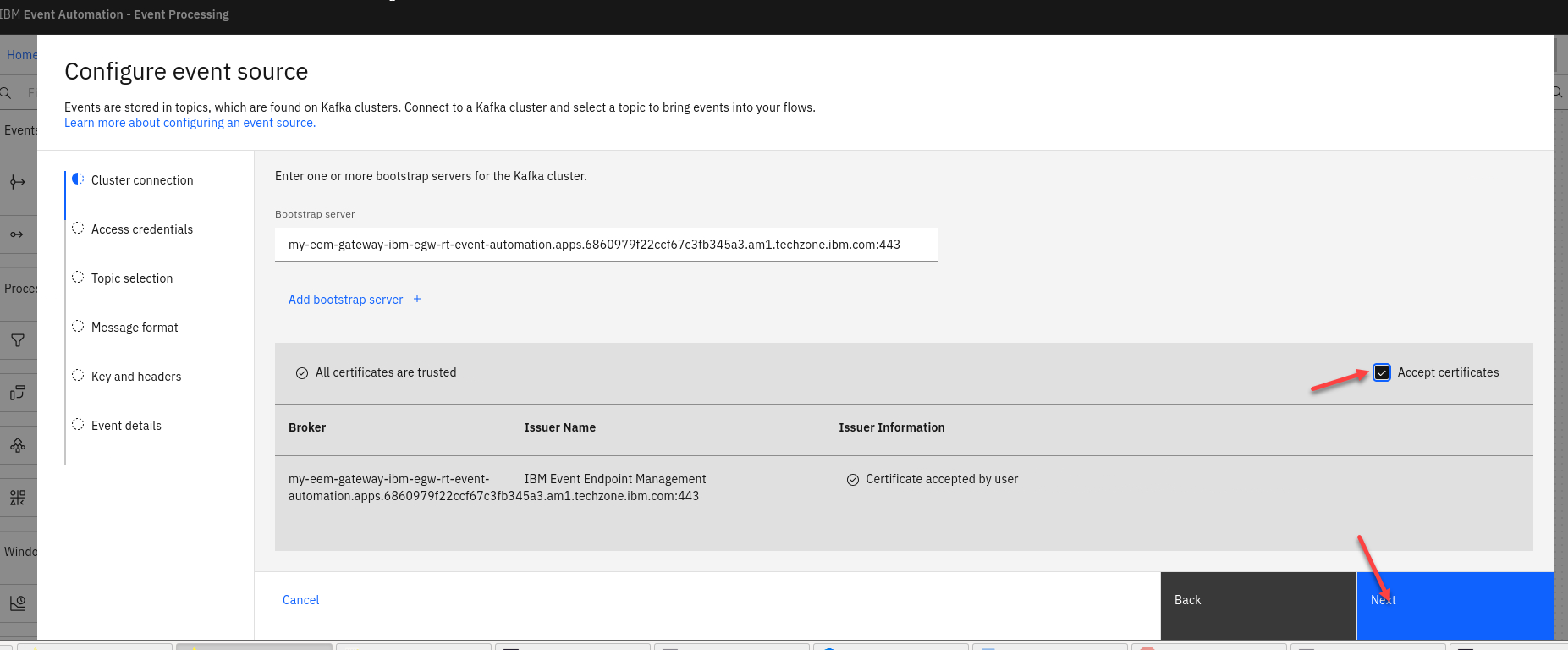The image size is (1568, 650).
Task: Click the event source node icon in palette
Action: pos(18,182)
